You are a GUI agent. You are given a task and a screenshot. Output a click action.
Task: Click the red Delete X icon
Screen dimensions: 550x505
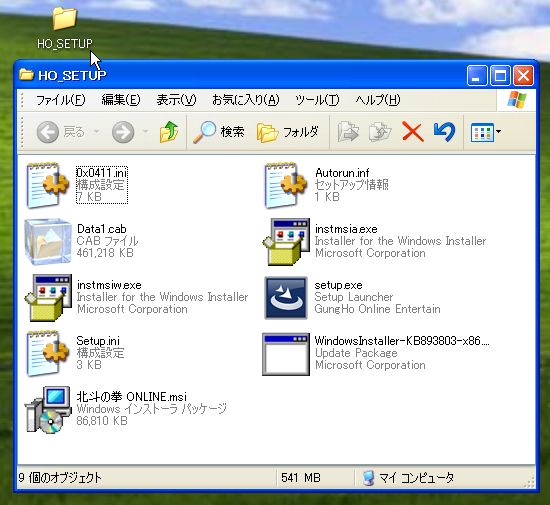click(x=412, y=132)
